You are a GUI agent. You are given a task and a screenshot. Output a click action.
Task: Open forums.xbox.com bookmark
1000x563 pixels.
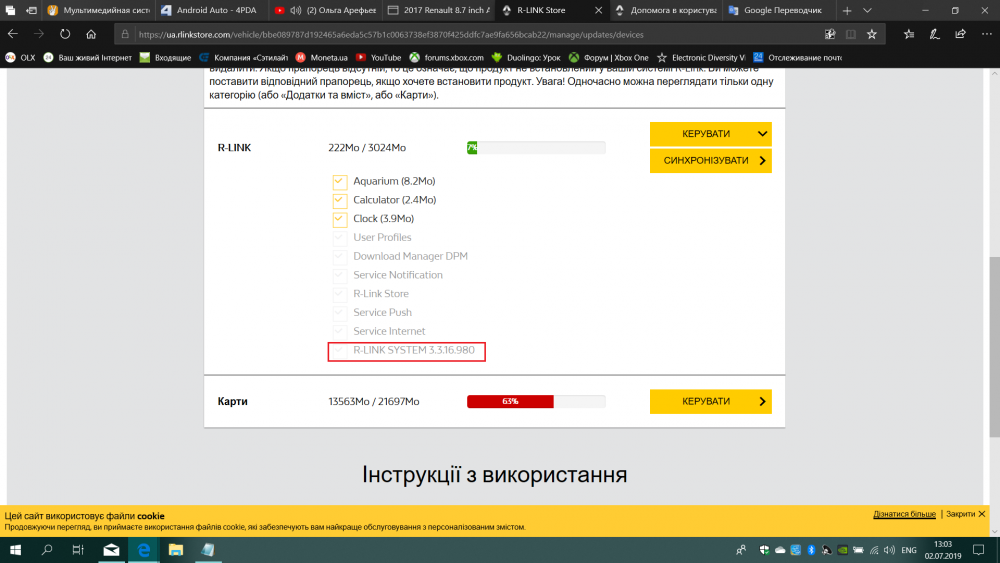tap(446, 57)
